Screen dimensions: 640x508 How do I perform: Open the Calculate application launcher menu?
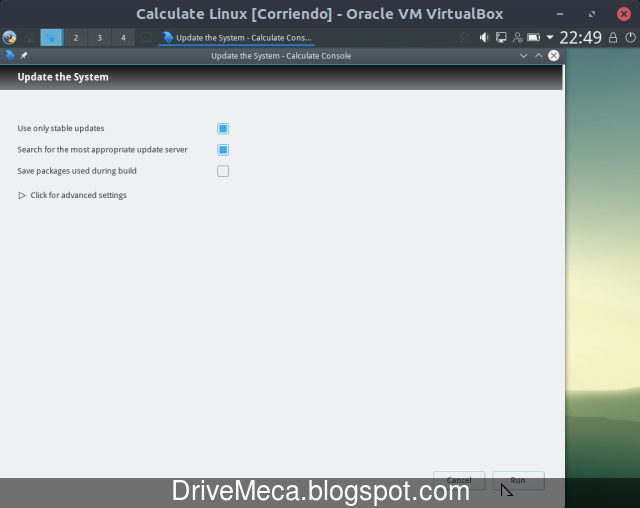[x=9, y=38]
